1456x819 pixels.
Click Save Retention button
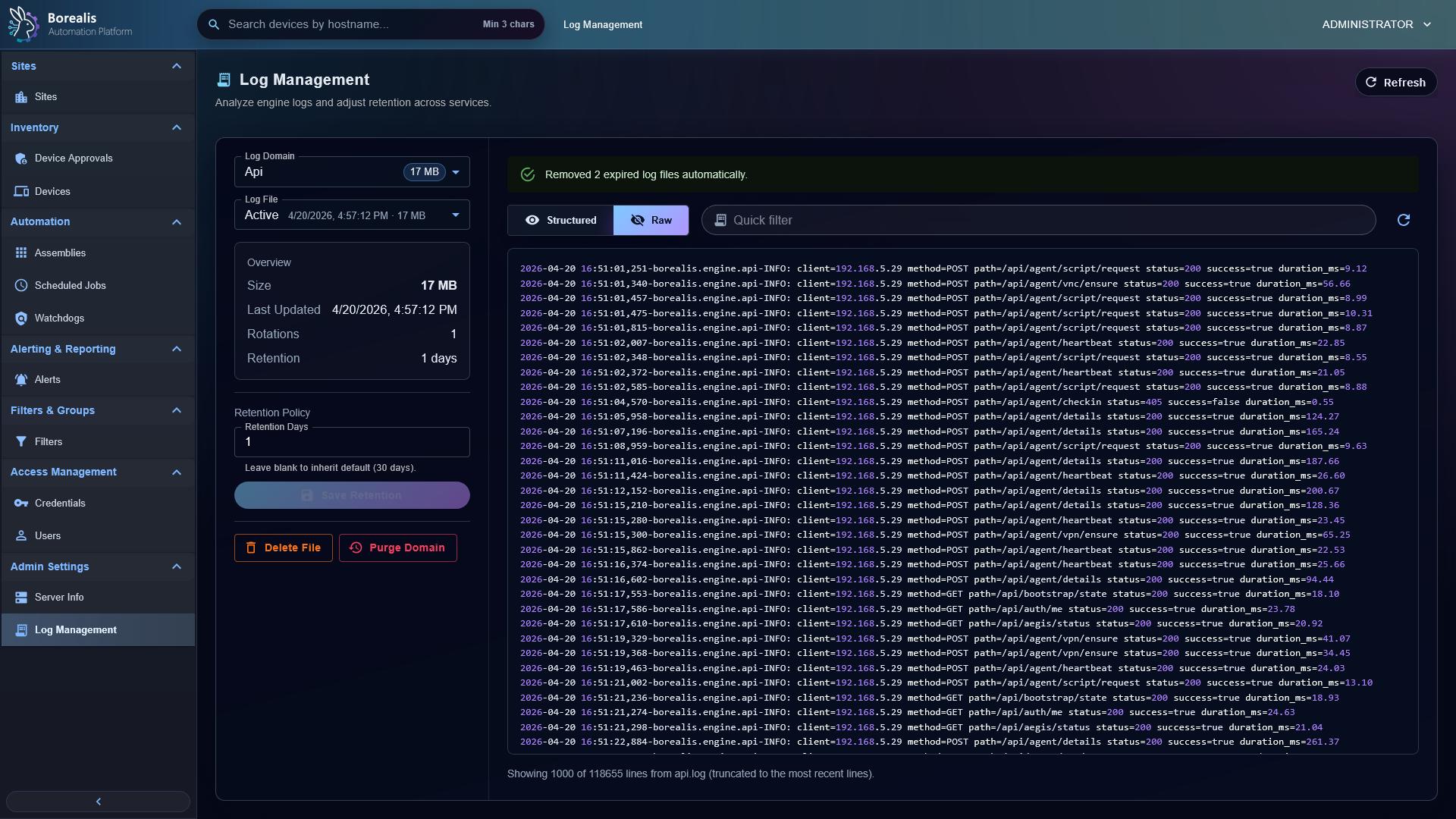point(352,495)
